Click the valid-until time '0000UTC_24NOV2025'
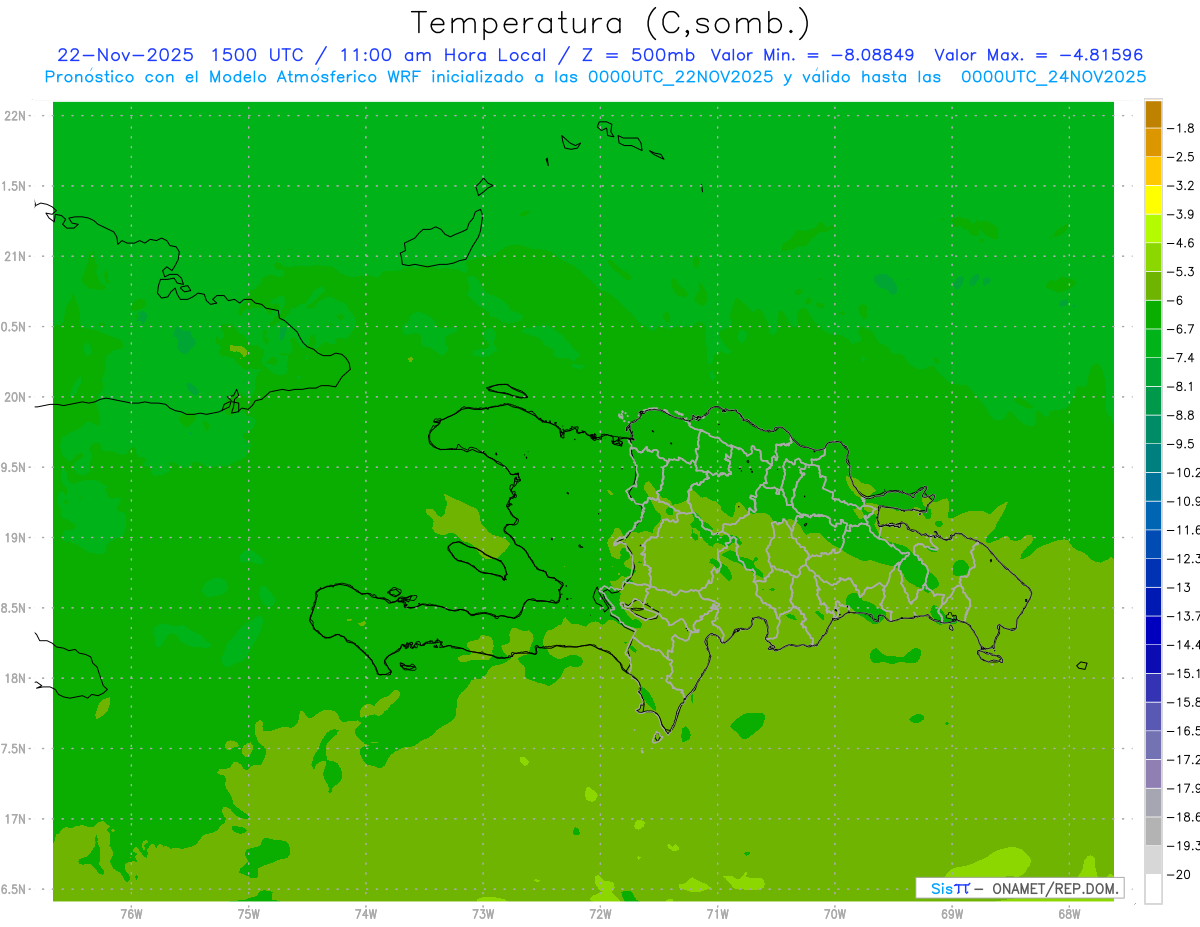This screenshot has width=1200, height=927. (x=1053, y=76)
